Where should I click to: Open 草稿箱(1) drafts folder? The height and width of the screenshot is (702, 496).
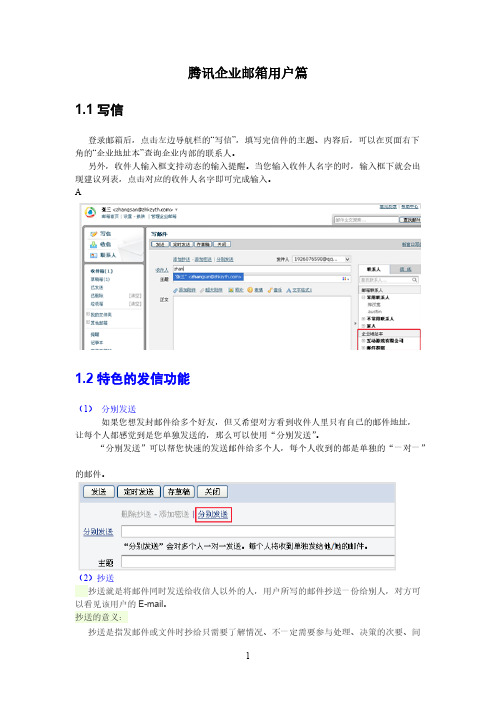[100, 279]
